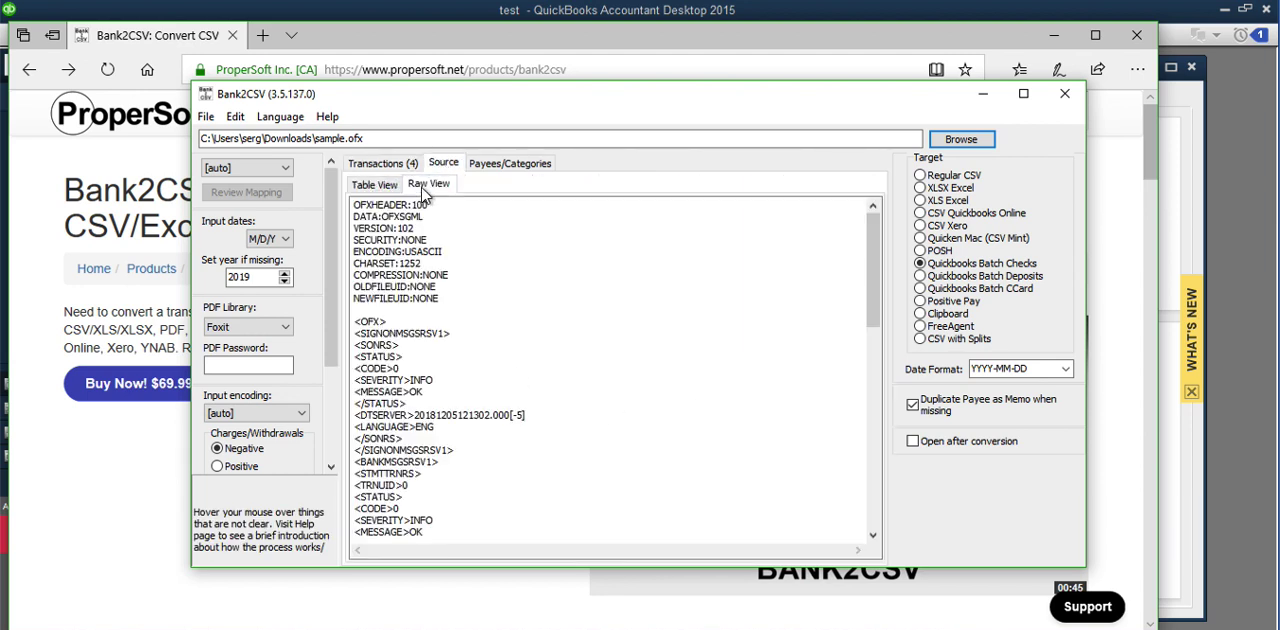The image size is (1280, 630).
Task: Open Input dates M/D/Y dropdown
Action: [x=269, y=239]
